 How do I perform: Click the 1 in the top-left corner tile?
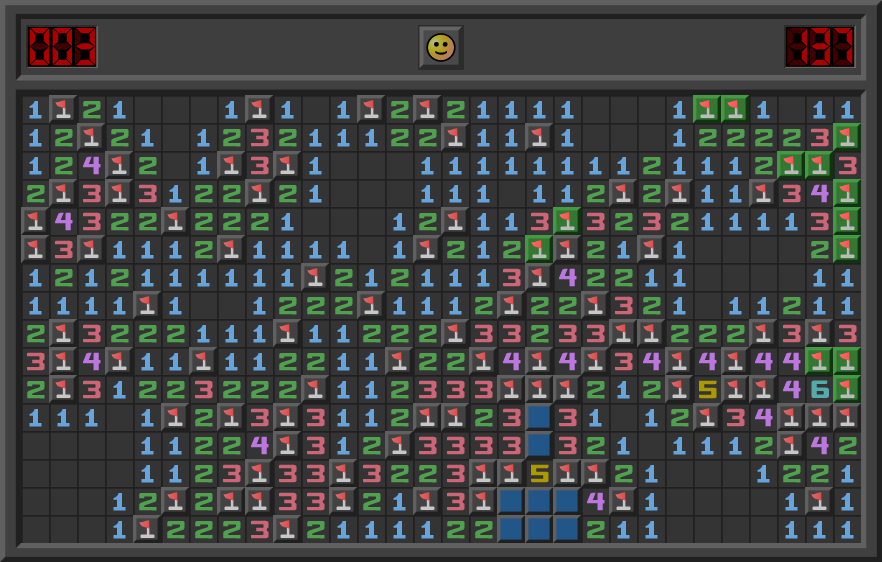(35, 109)
